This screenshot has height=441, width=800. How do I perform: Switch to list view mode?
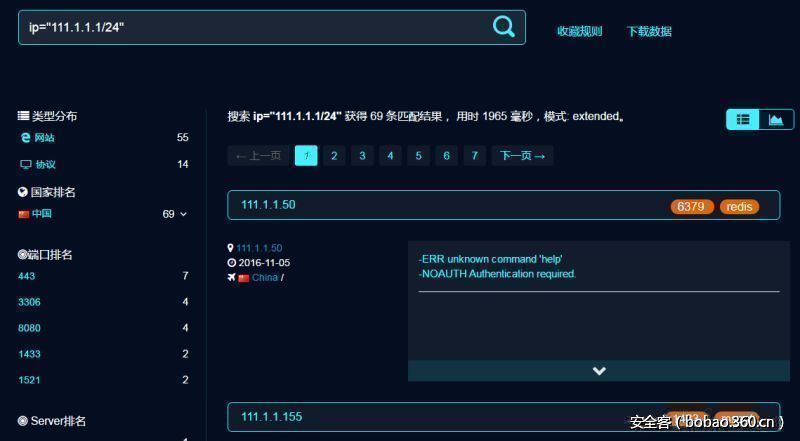click(743, 119)
